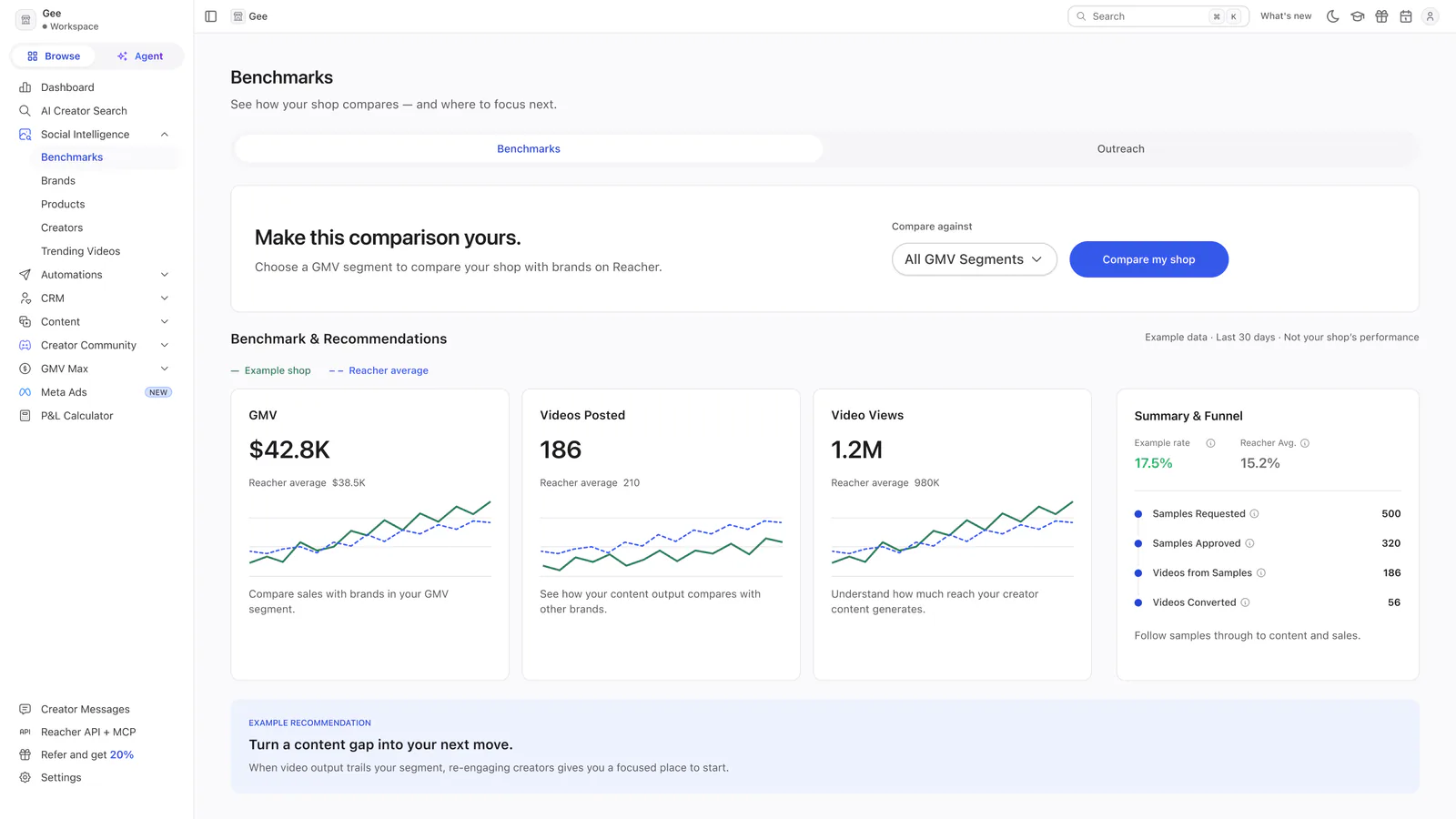The height and width of the screenshot is (819, 1456).
Task: Click the Settings gear icon
Action: point(25,777)
